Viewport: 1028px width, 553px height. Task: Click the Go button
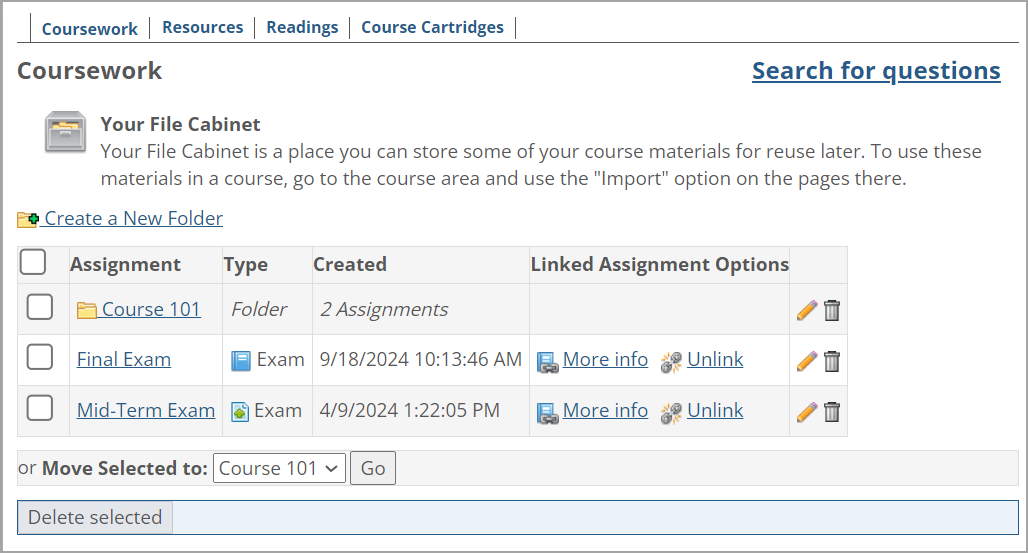[373, 468]
